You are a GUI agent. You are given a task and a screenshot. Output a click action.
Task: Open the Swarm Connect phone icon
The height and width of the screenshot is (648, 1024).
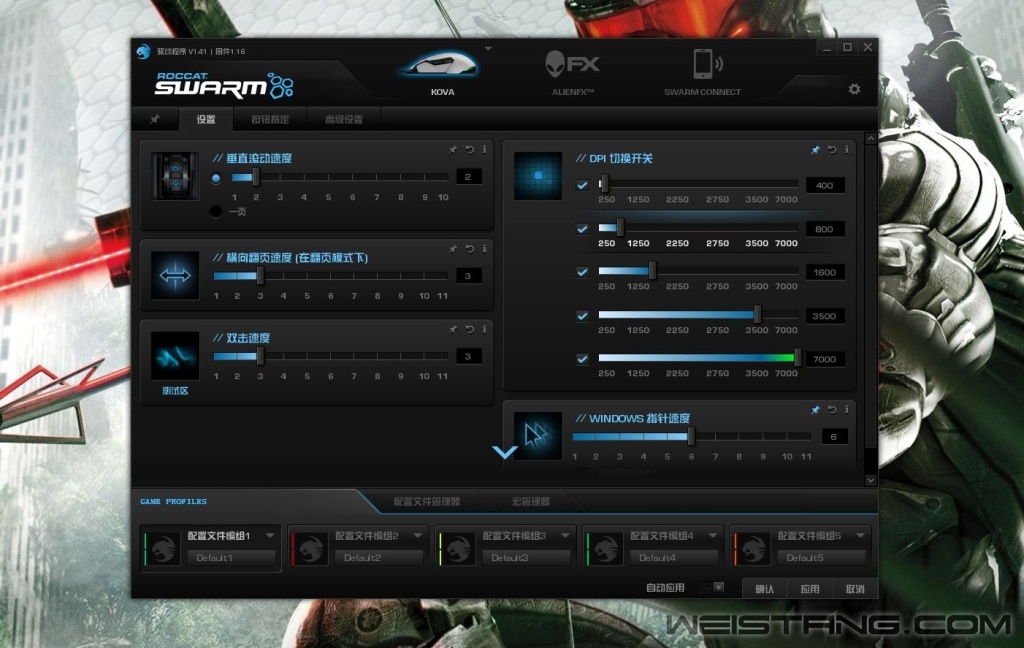point(707,64)
